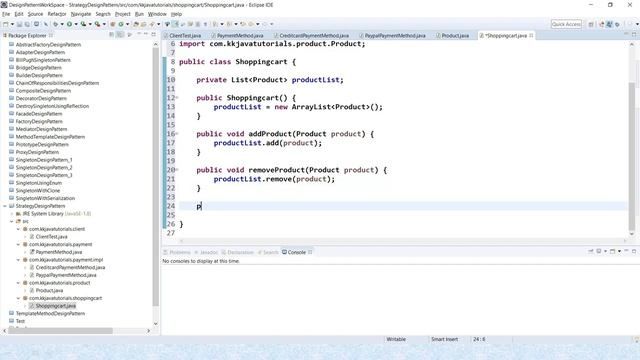The width and height of the screenshot is (640, 360).
Task: Toggle Link with Editor in Package Explorer
Action: 120,35
